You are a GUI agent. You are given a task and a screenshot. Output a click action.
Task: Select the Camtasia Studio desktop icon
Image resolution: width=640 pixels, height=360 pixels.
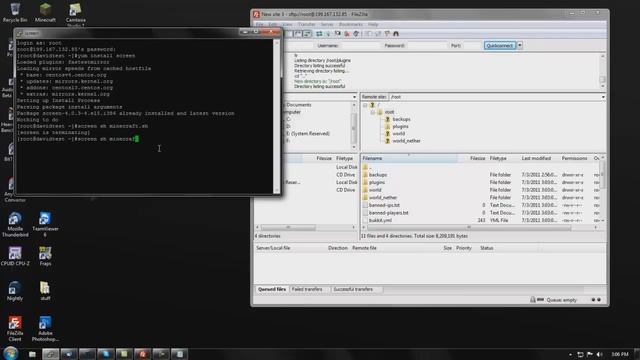click(76, 15)
